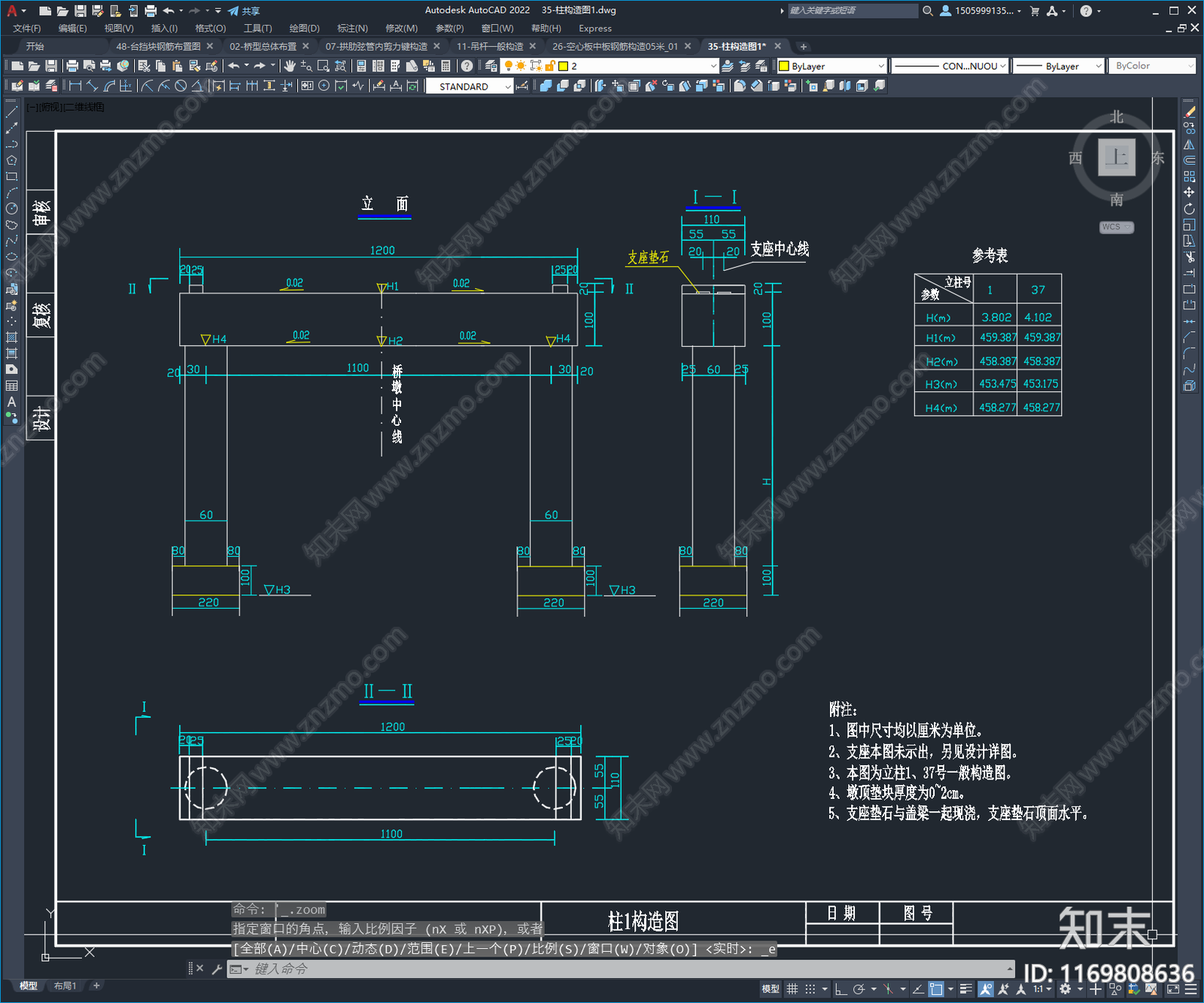1204x1003 pixels.
Task: Toggle lineweight display in status bar
Action: coord(966,989)
